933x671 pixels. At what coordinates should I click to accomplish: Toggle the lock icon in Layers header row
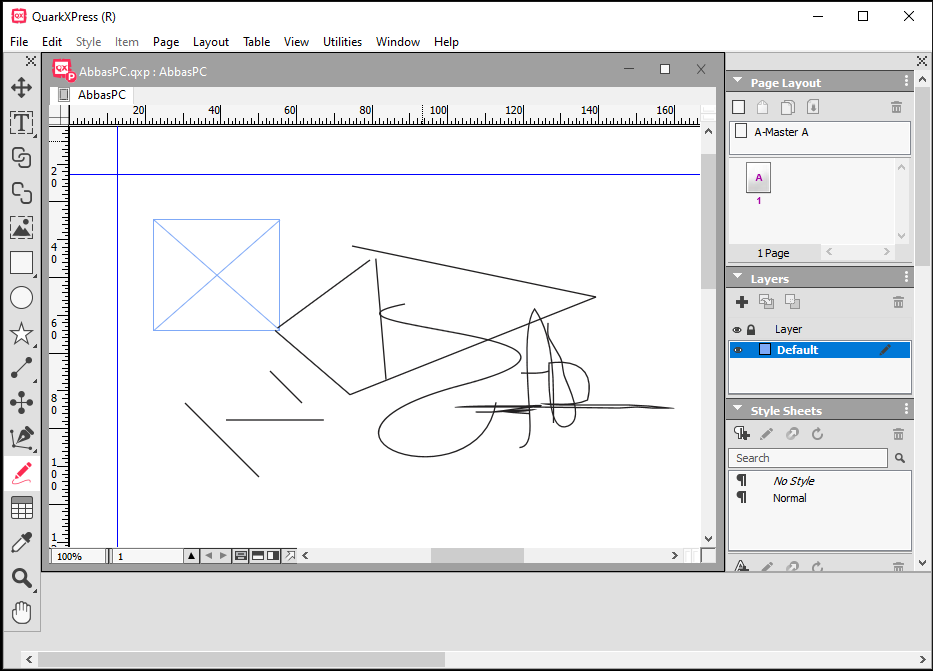751,330
